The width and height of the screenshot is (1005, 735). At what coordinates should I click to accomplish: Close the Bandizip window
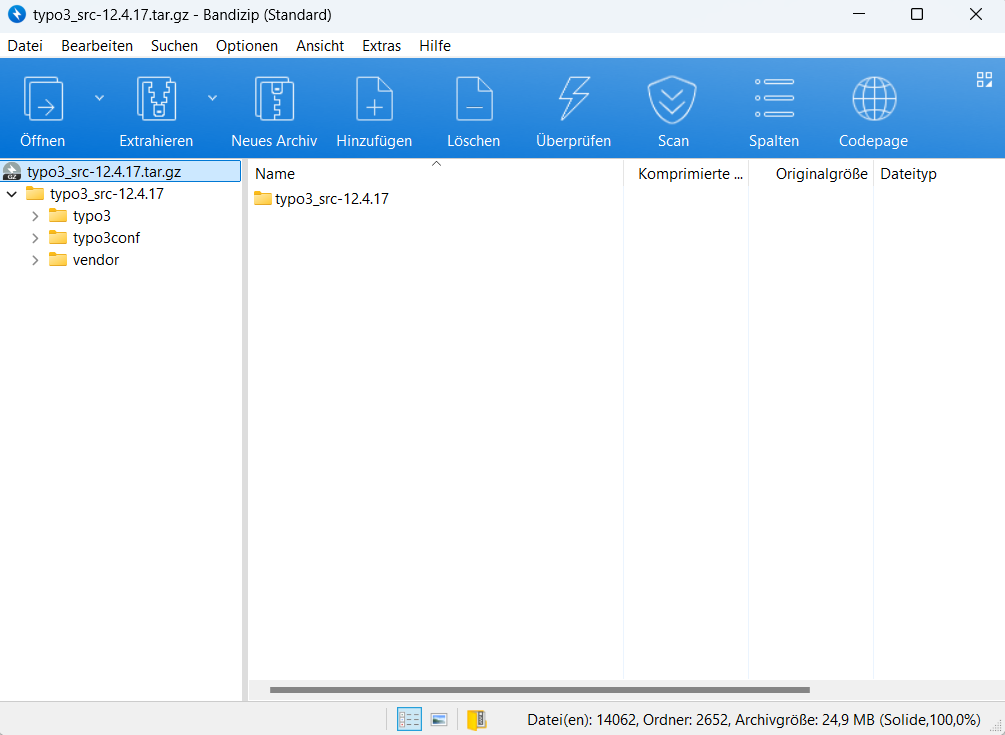click(976, 14)
